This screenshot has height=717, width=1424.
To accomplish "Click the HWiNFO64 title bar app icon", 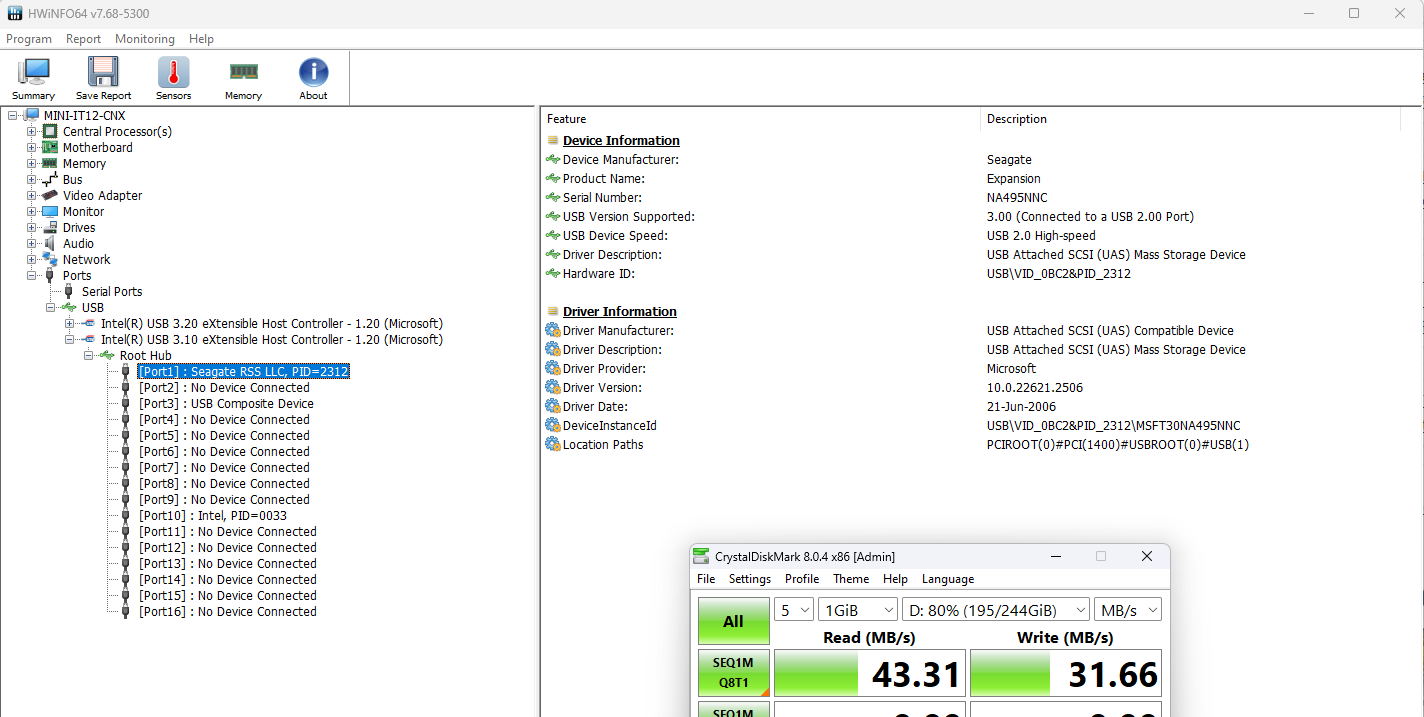I will [15, 13].
